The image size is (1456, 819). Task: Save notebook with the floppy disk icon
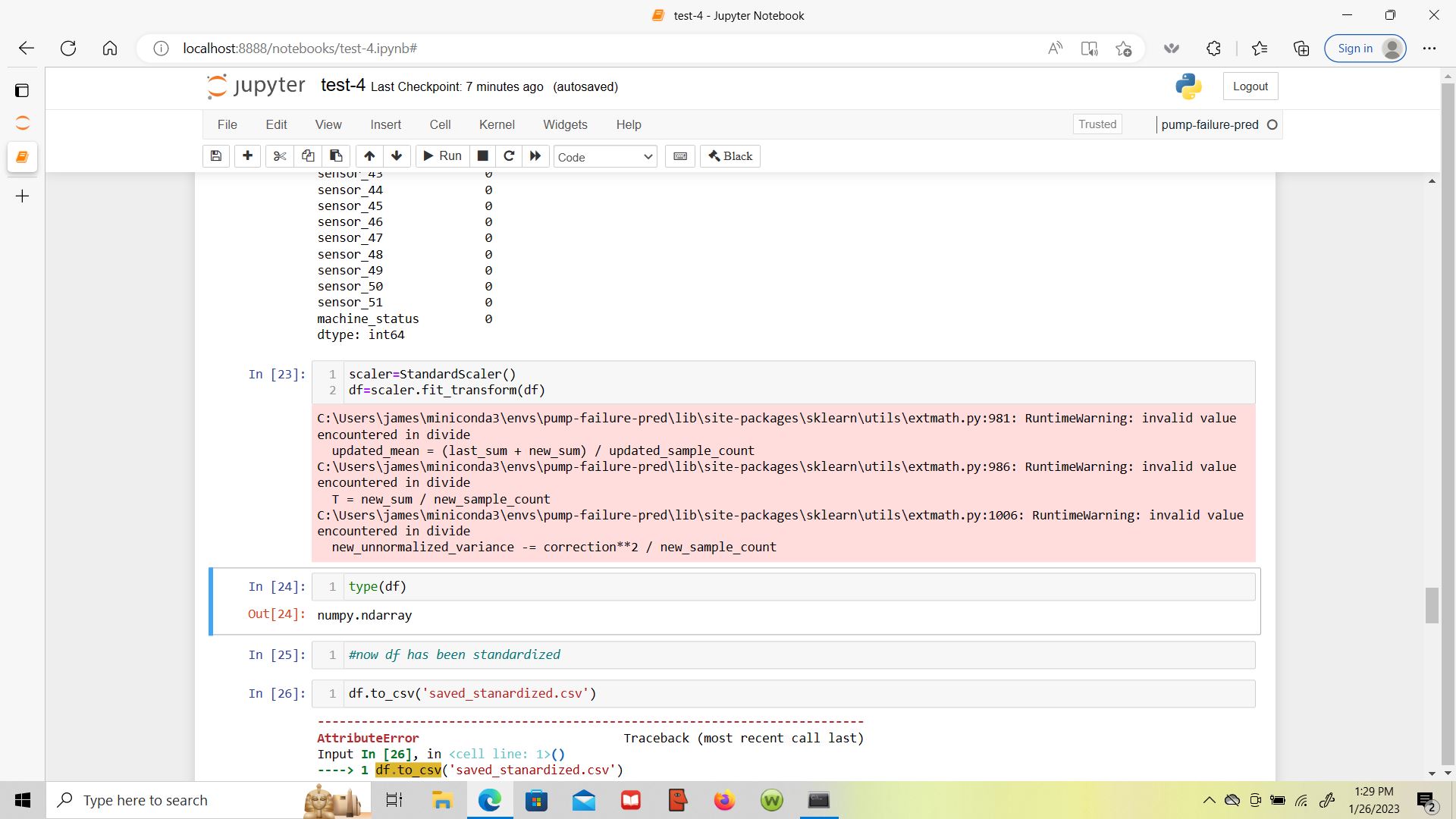click(216, 156)
